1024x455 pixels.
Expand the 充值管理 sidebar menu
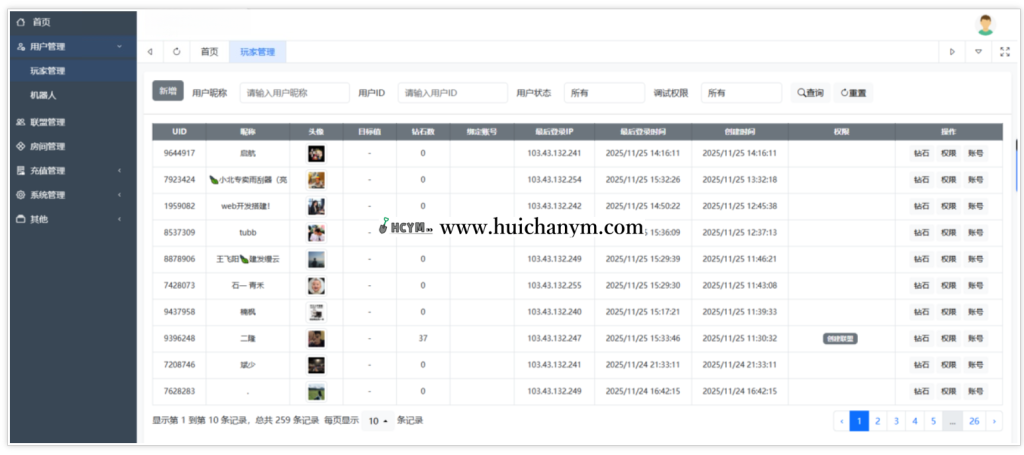coord(47,170)
